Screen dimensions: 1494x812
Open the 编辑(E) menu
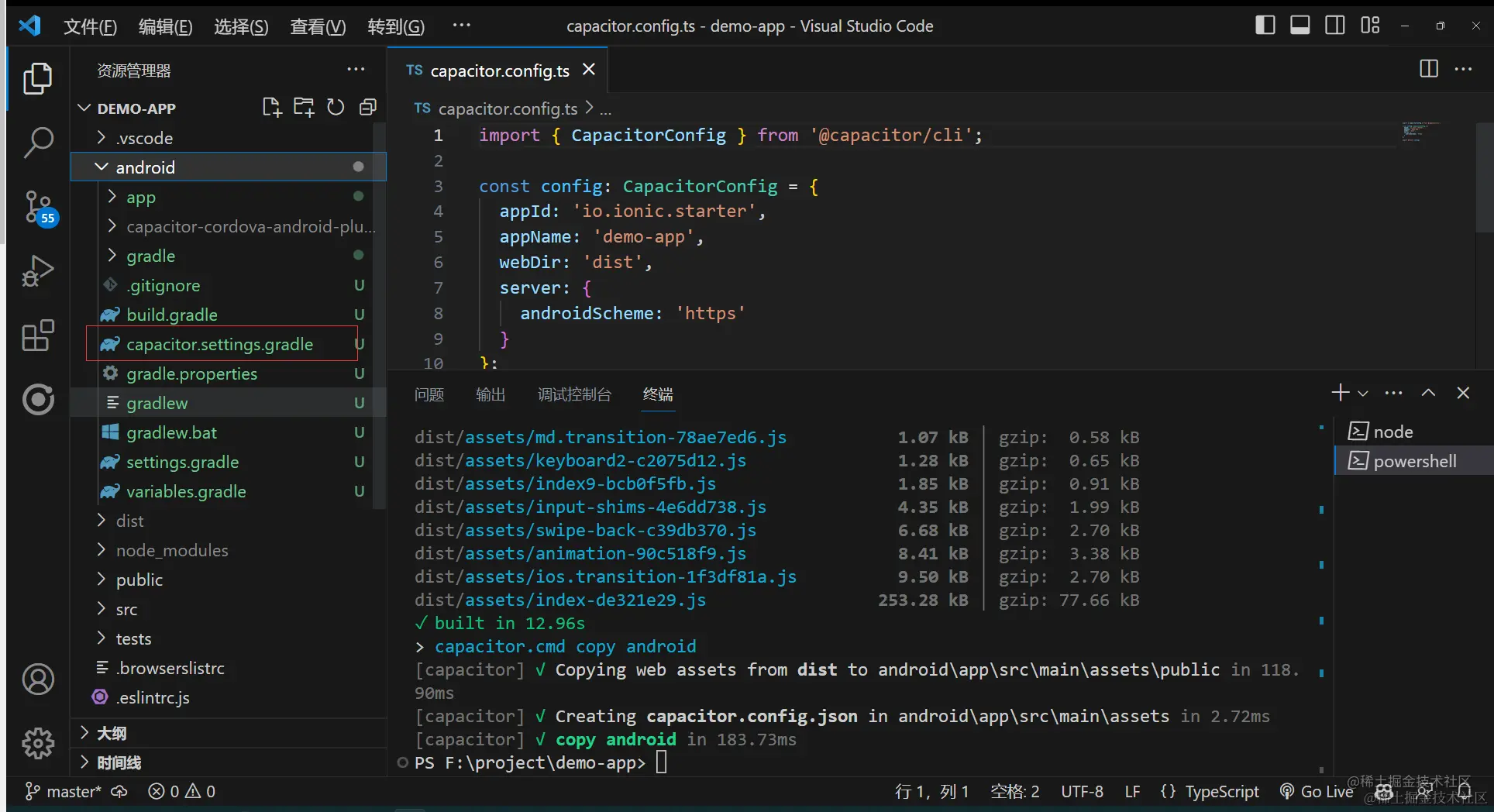click(x=165, y=26)
